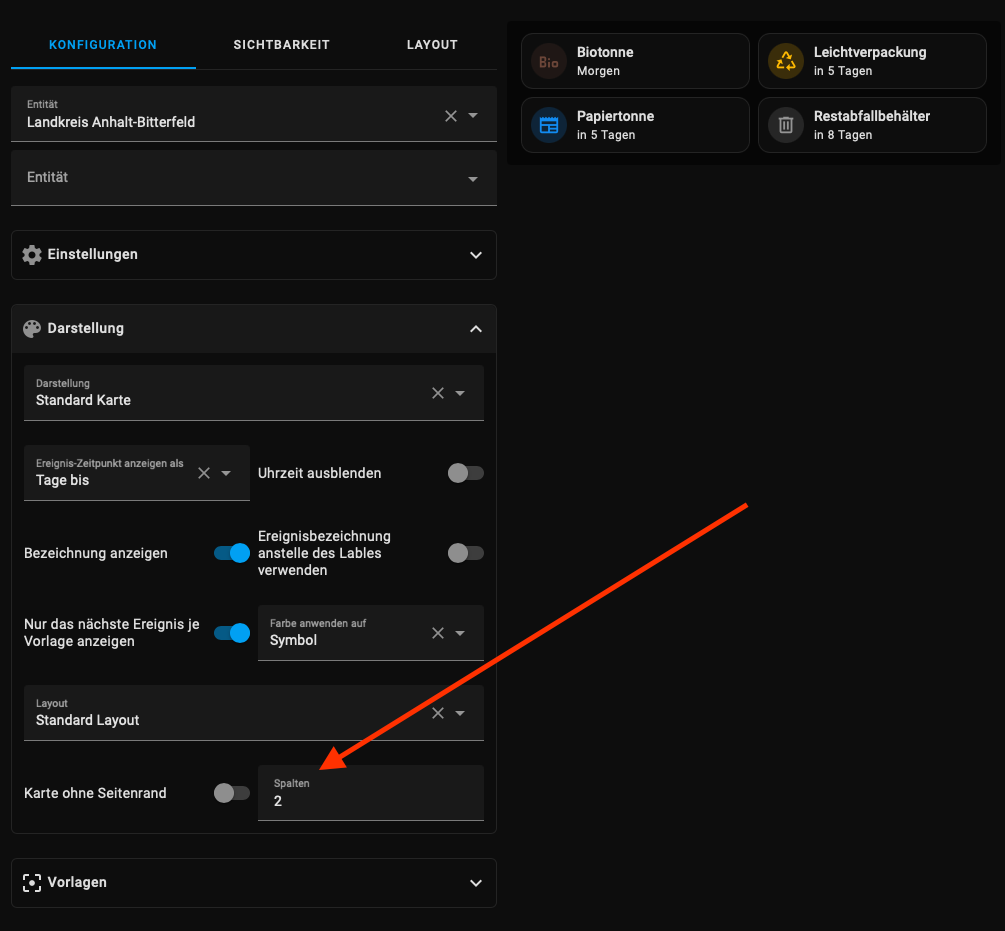The width and height of the screenshot is (1005, 931).
Task: Open the Standard Layout dropdown arrow
Action: click(460, 713)
